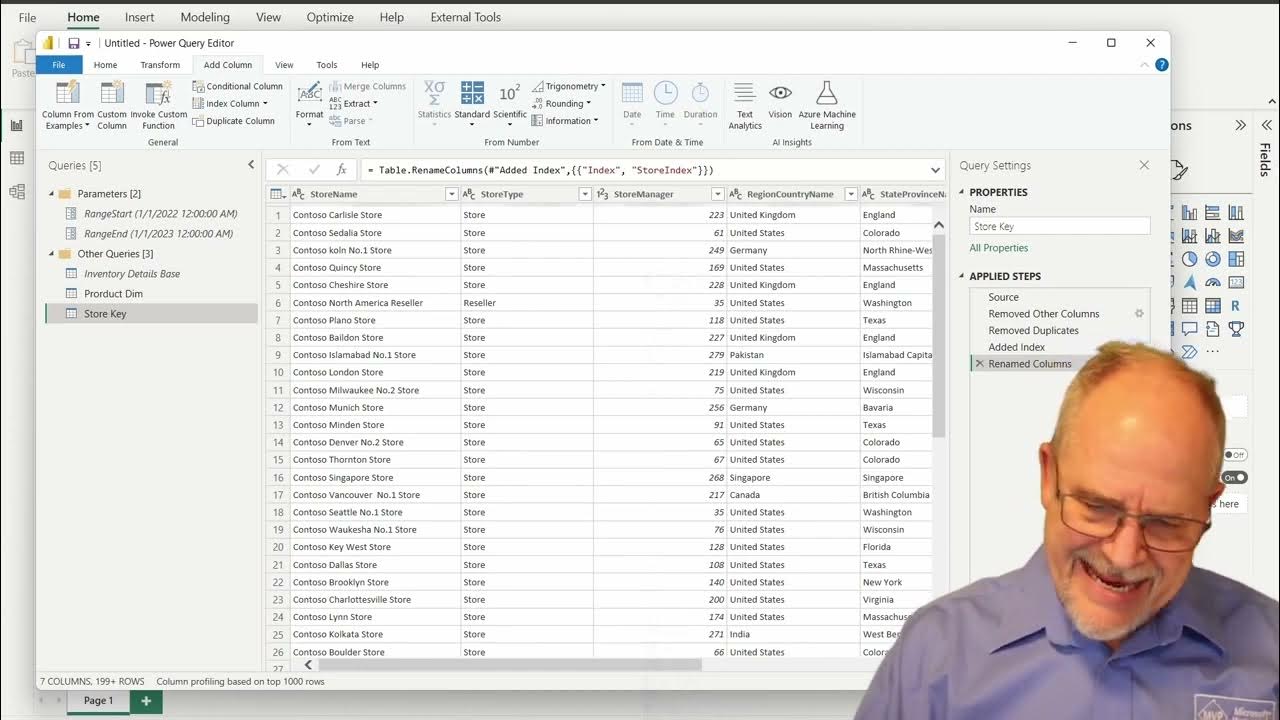Click the fx formula icon
Screen dimensions: 1280x720
pos(341,170)
